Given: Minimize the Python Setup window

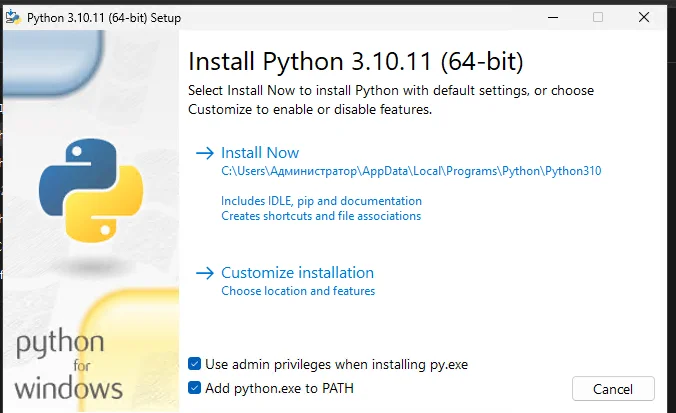Looking at the screenshot, I should pos(553,17).
